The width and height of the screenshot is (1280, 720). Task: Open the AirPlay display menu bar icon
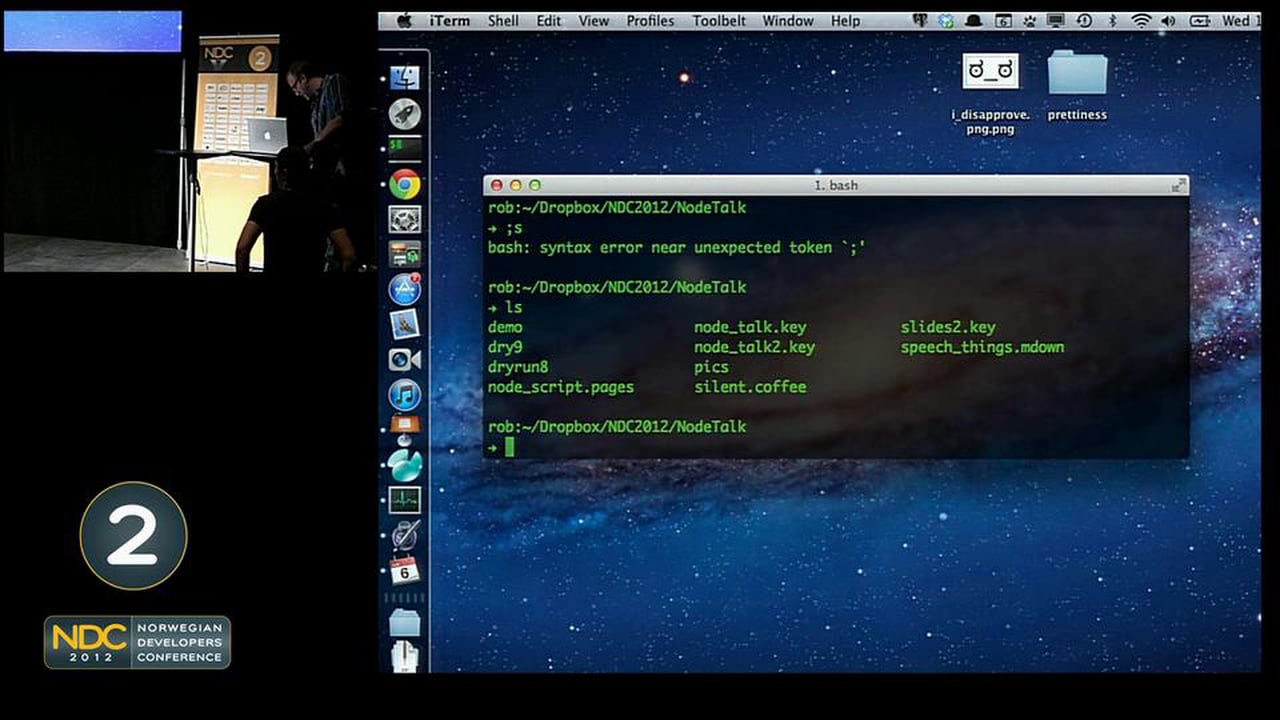coord(1056,21)
